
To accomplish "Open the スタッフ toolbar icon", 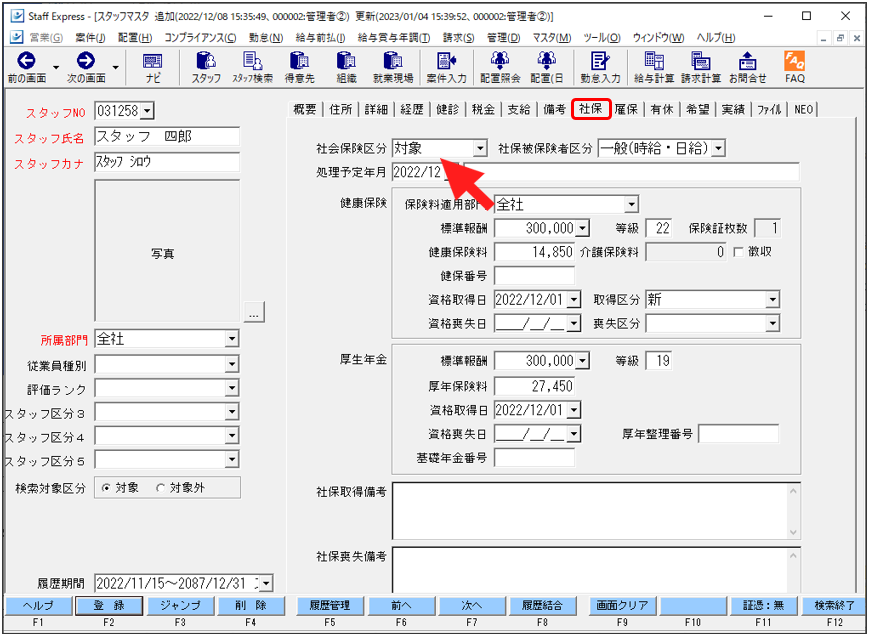I will [206, 67].
